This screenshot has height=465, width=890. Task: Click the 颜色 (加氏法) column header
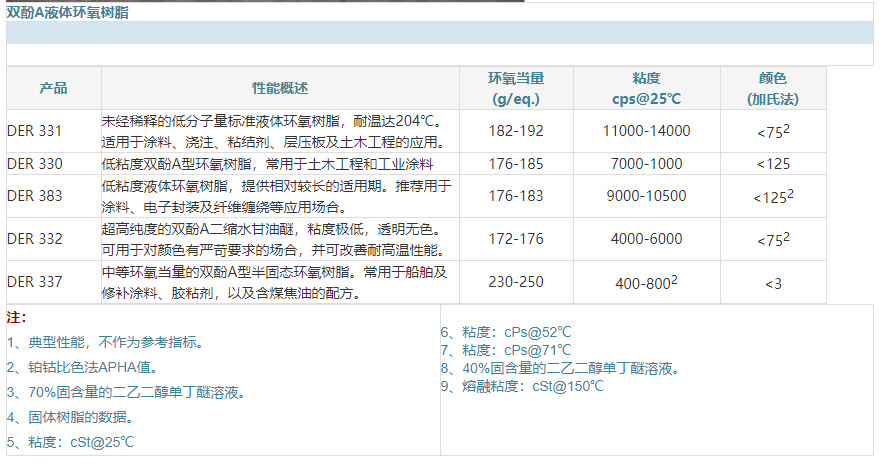(773, 88)
